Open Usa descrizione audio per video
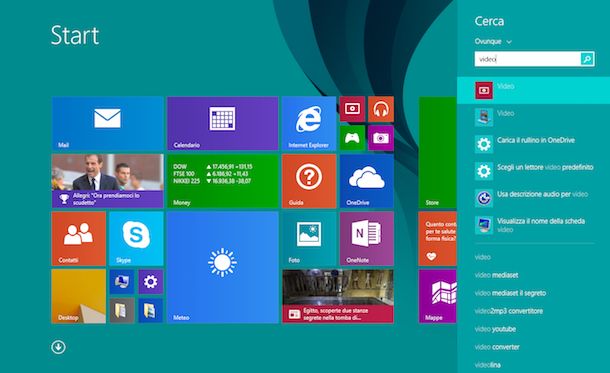 pos(533,198)
